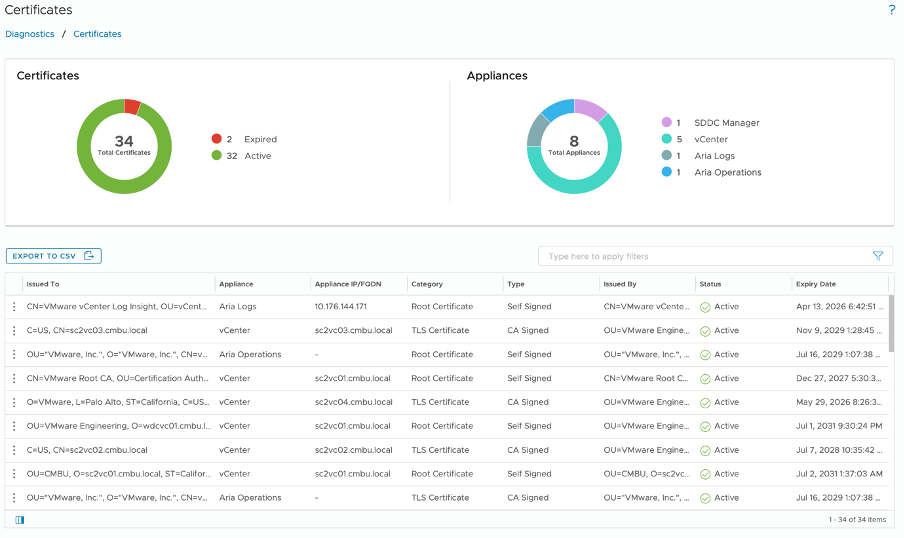
Task: Click Active status icon in first row
Action: (705, 307)
